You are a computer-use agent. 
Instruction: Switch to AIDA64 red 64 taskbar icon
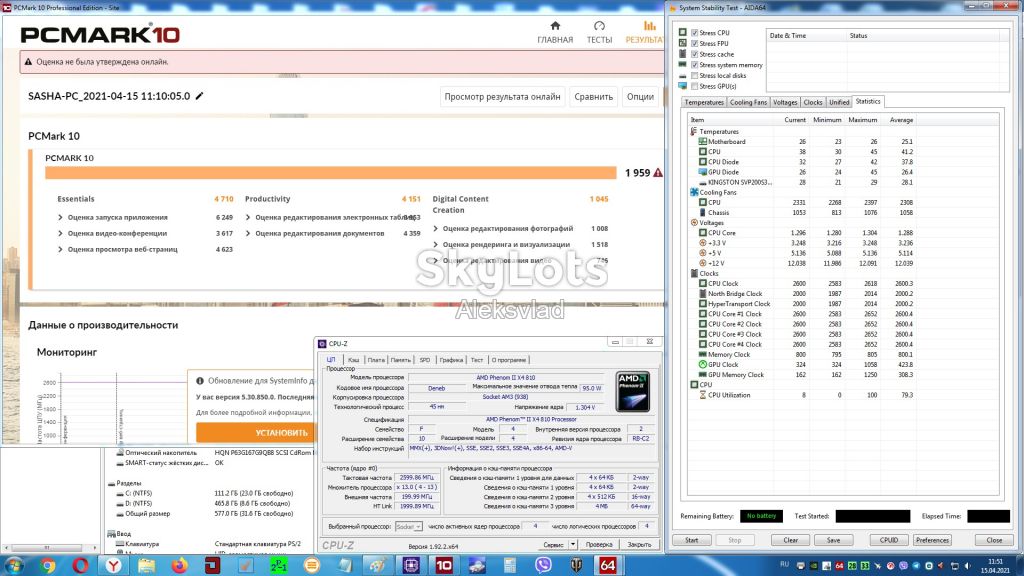coord(607,565)
